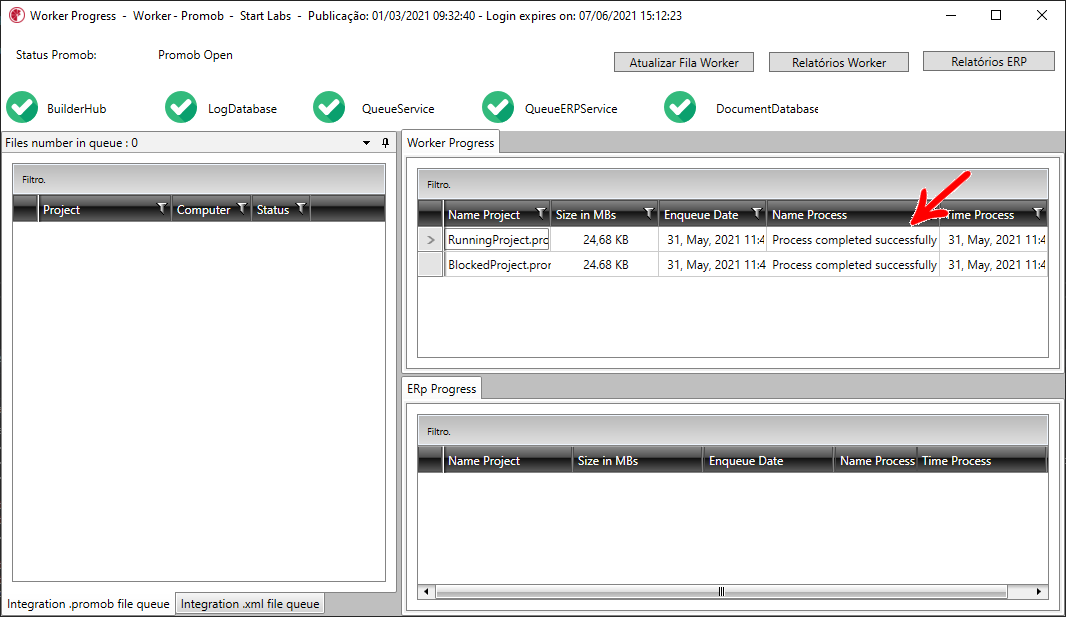Click the LogDatabase green check status icon

[x=181, y=108]
